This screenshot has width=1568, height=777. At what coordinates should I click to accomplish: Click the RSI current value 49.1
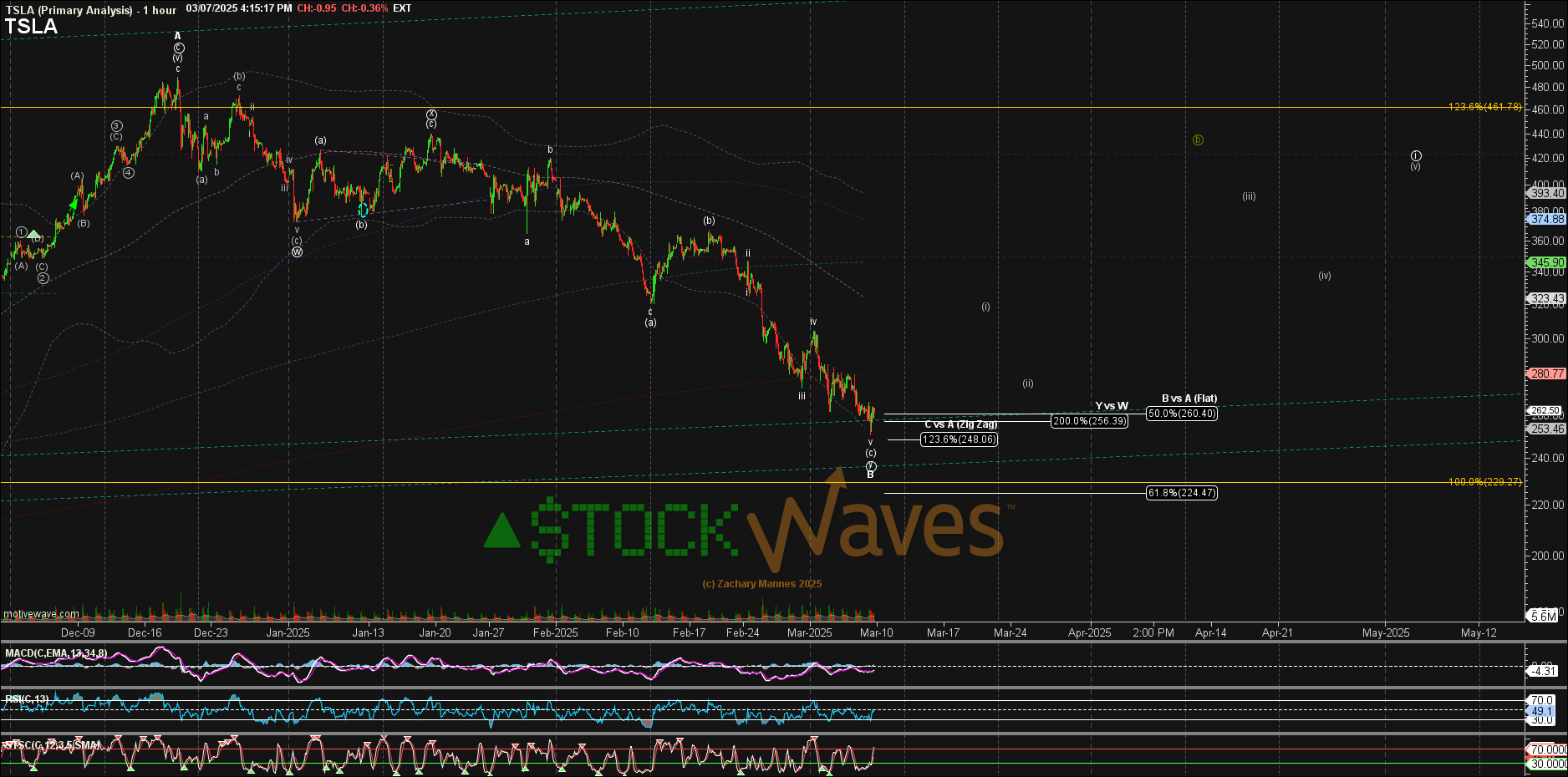coord(1542,711)
